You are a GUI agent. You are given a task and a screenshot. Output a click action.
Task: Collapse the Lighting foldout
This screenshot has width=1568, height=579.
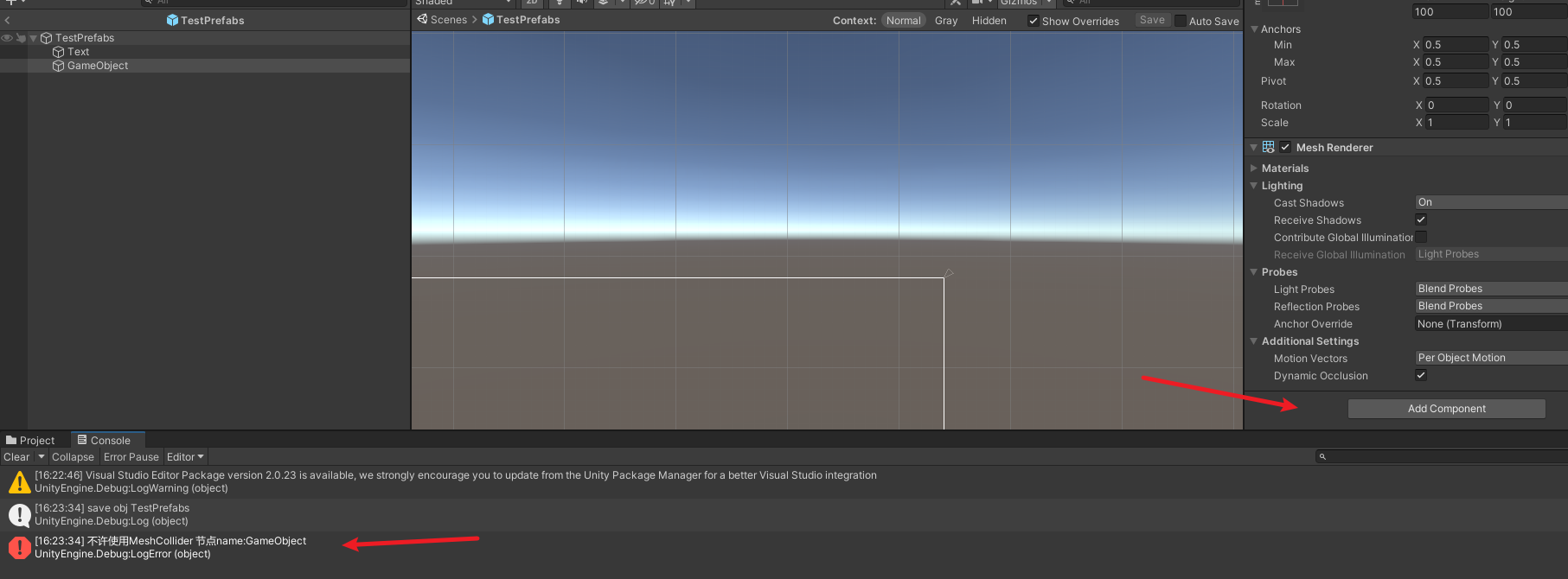click(1254, 186)
